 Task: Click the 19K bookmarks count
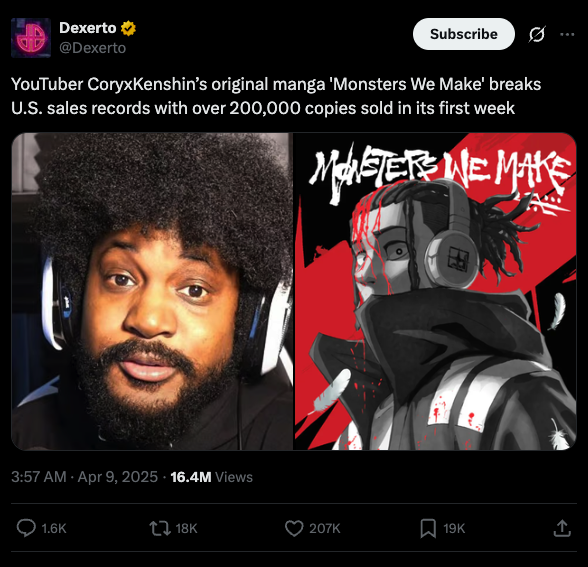tap(454, 528)
